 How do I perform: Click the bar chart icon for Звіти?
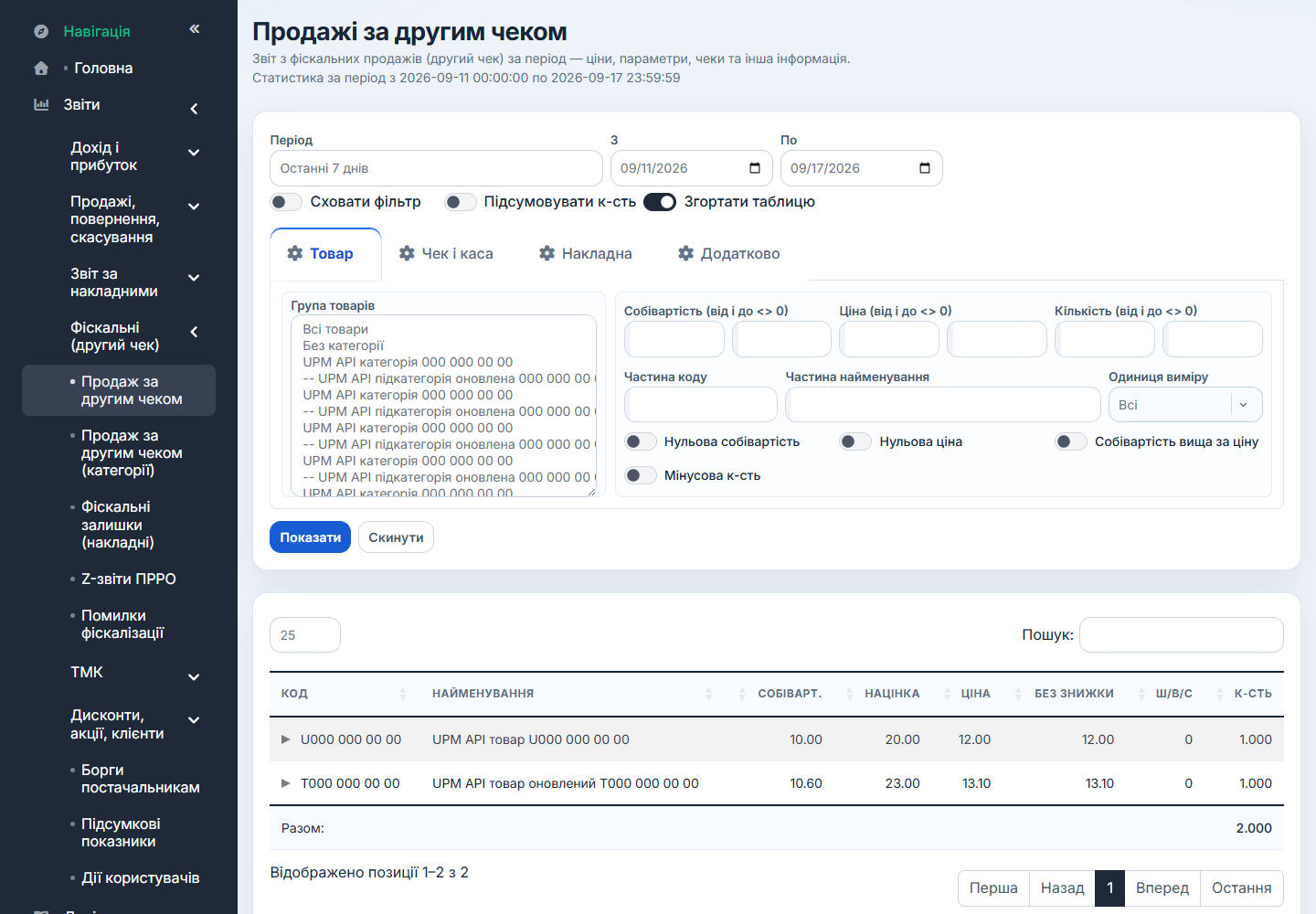(x=41, y=104)
